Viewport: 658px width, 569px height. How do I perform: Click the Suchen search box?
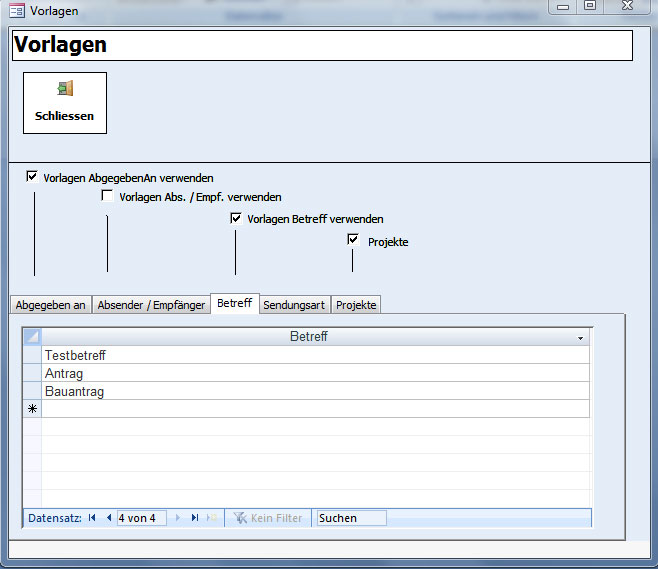click(352, 518)
